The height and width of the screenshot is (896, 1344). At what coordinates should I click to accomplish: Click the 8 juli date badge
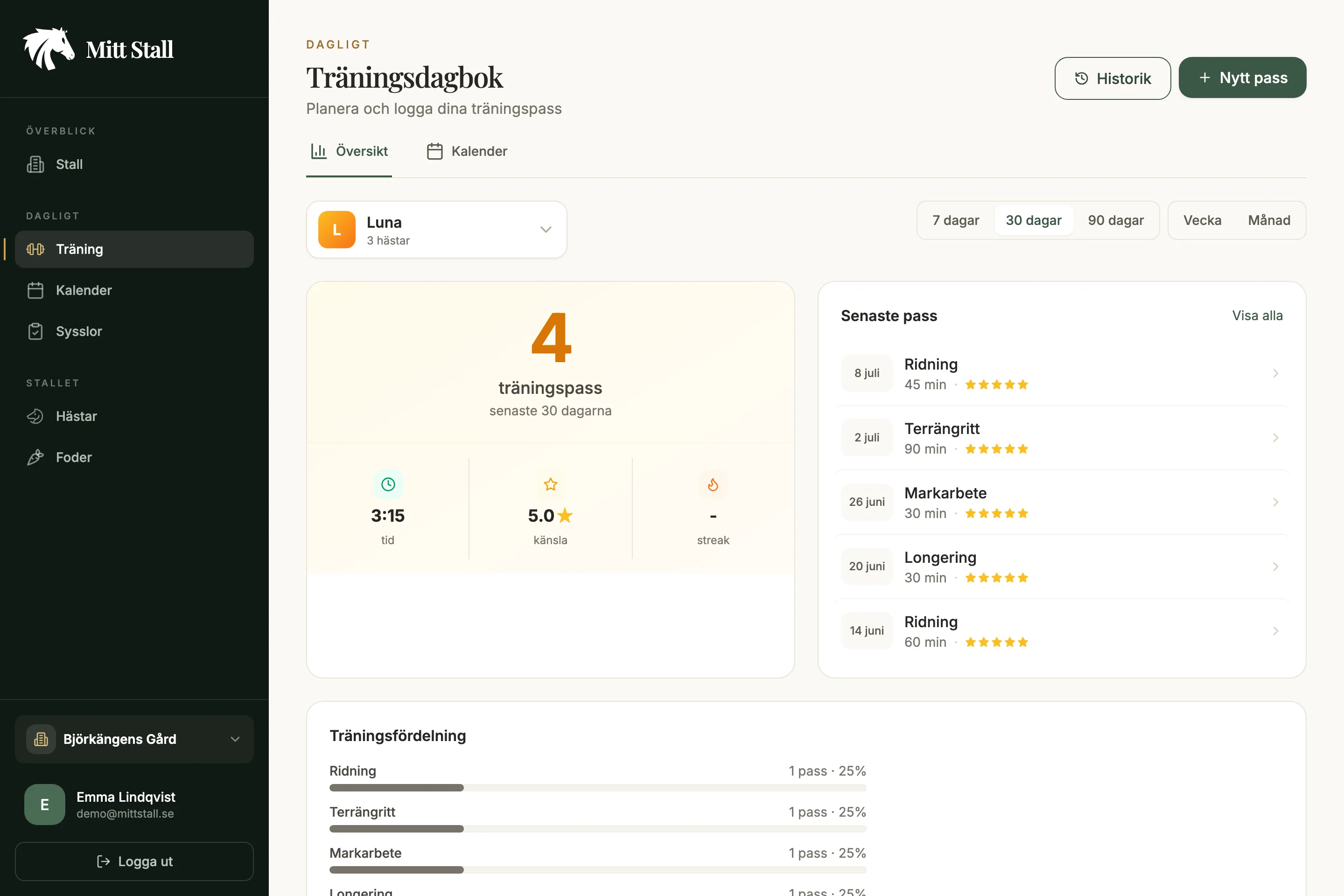(867, 373)
